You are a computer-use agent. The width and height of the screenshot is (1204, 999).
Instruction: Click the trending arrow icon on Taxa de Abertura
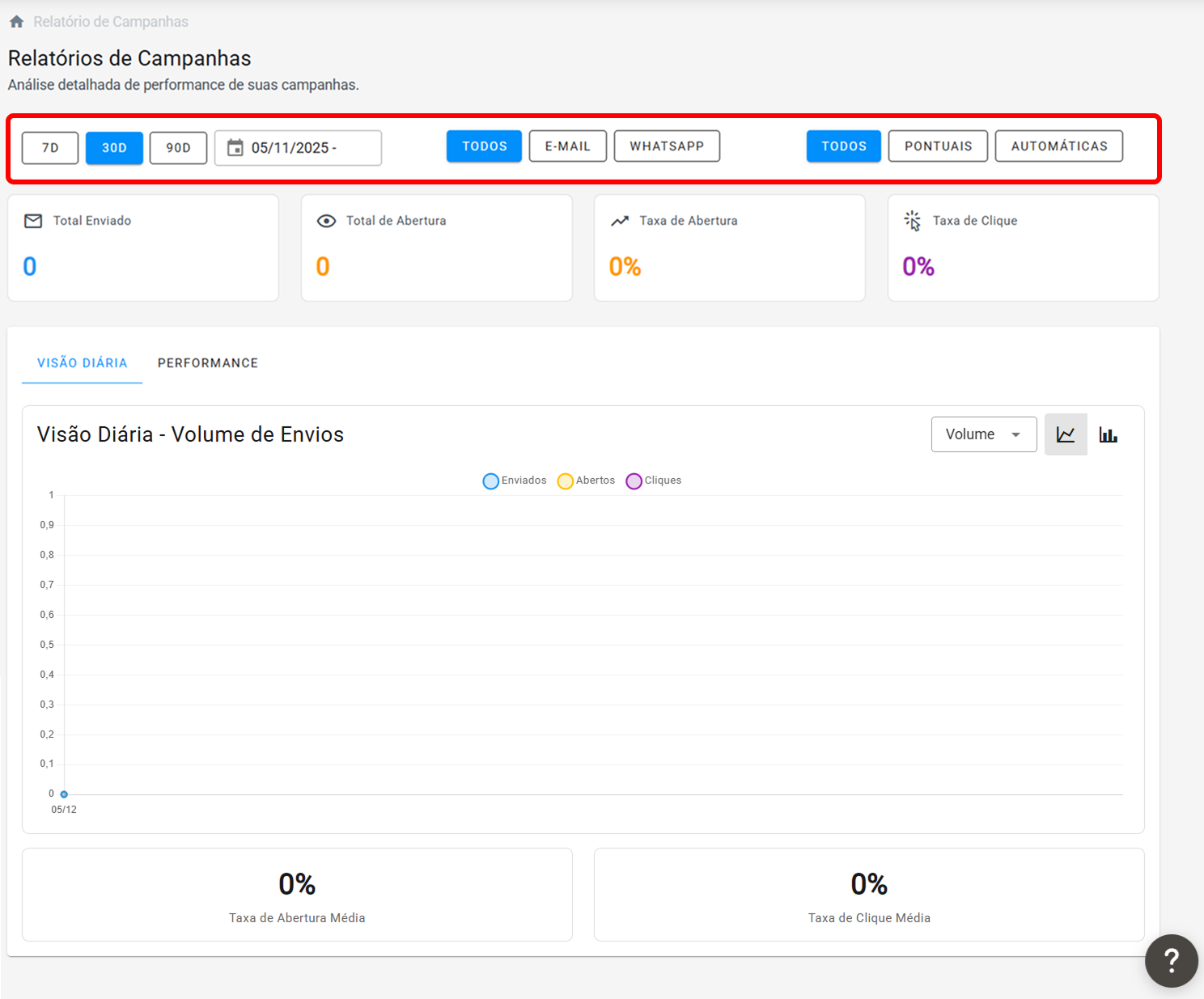620,221
